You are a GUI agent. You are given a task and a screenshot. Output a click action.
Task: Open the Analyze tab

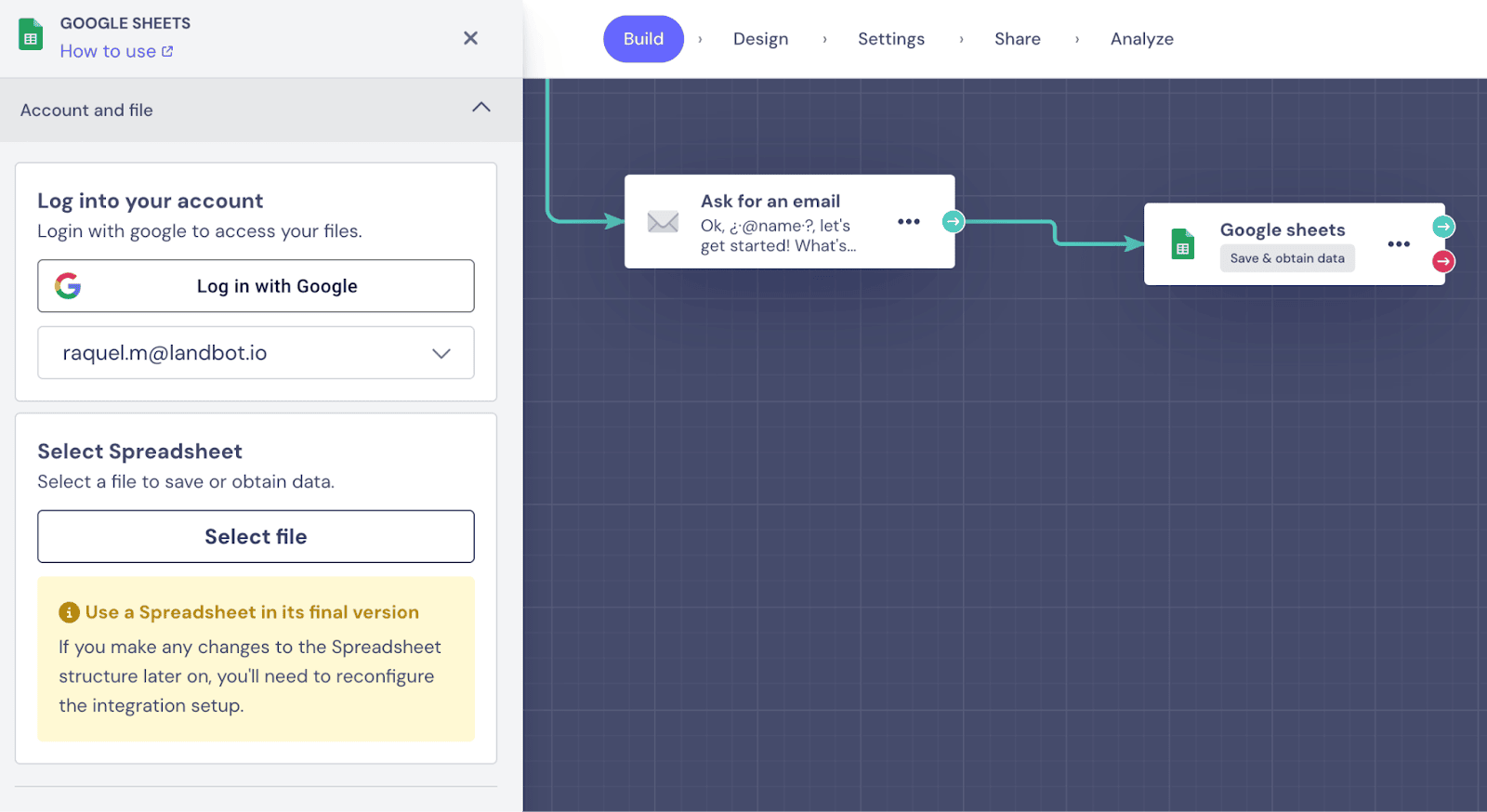[x=1142, y=39]
